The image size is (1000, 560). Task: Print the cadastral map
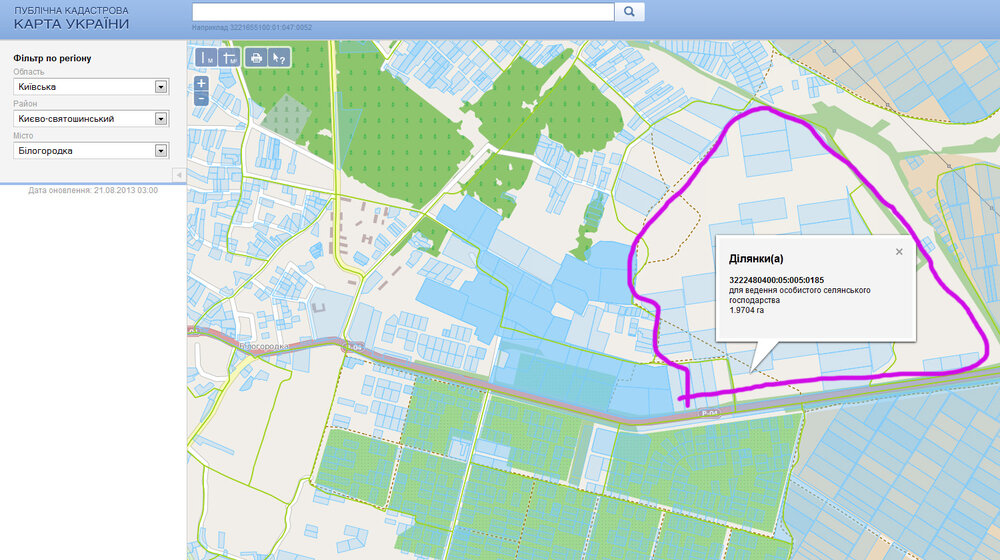256,57
